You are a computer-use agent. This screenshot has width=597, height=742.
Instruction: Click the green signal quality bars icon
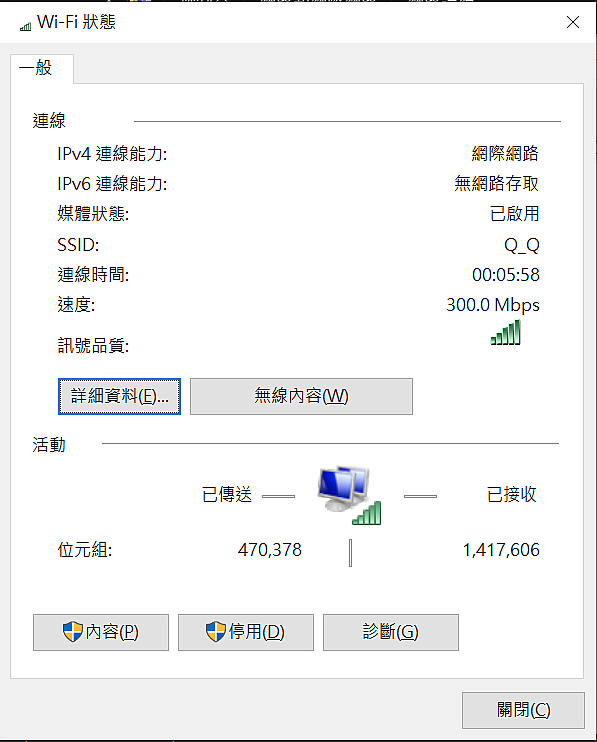(x=505, y=332)
